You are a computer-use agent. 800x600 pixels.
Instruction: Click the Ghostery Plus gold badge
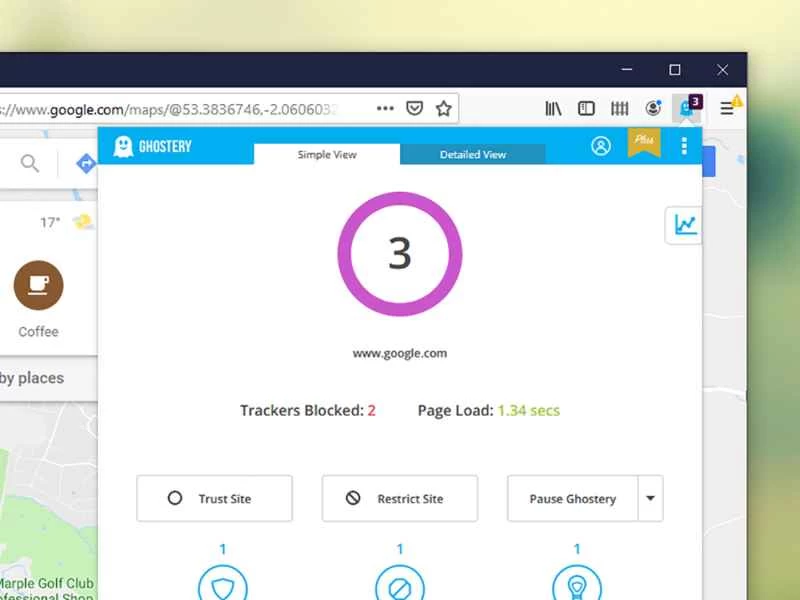(x=643, y=143)
